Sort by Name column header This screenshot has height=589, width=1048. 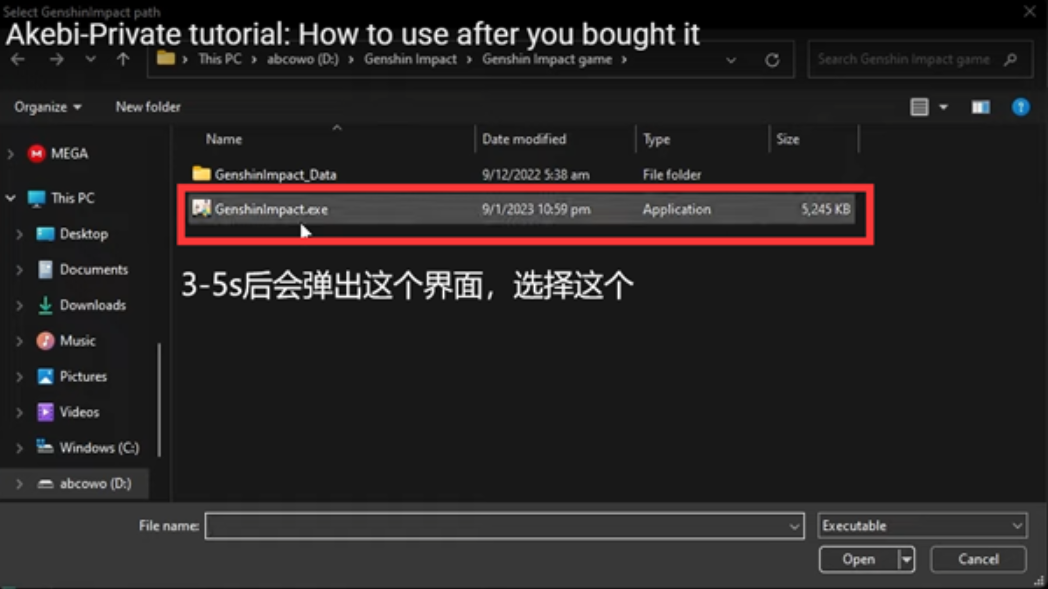(223, 139)
